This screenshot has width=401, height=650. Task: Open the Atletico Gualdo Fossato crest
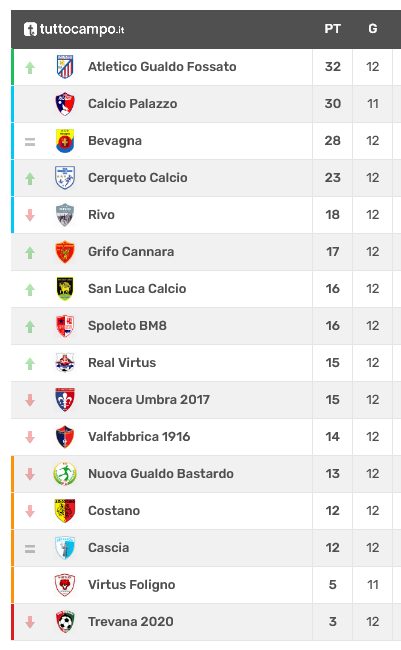(65, 67)
